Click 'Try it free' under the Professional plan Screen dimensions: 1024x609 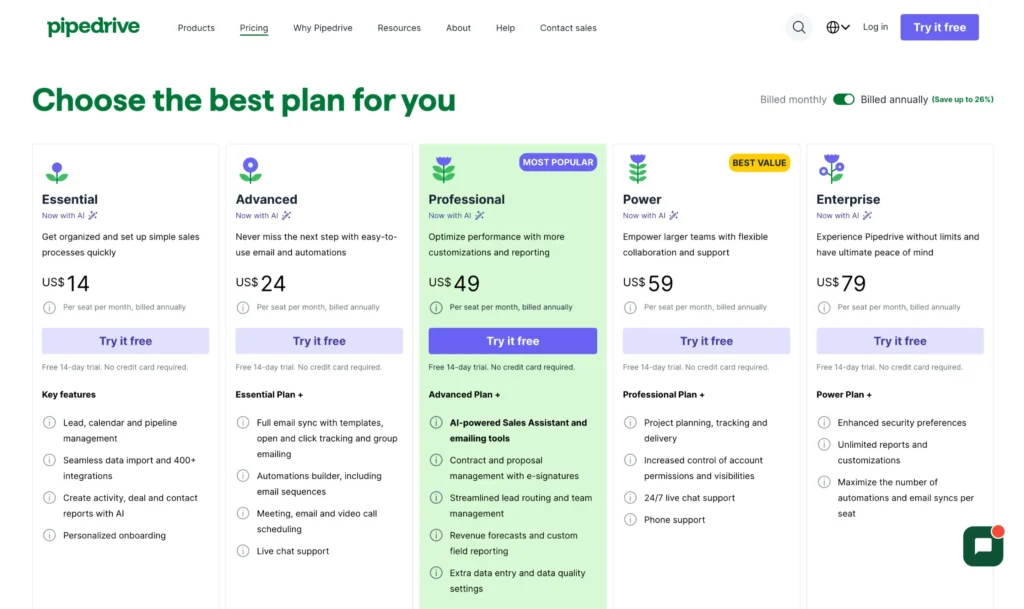coord(512,340)
